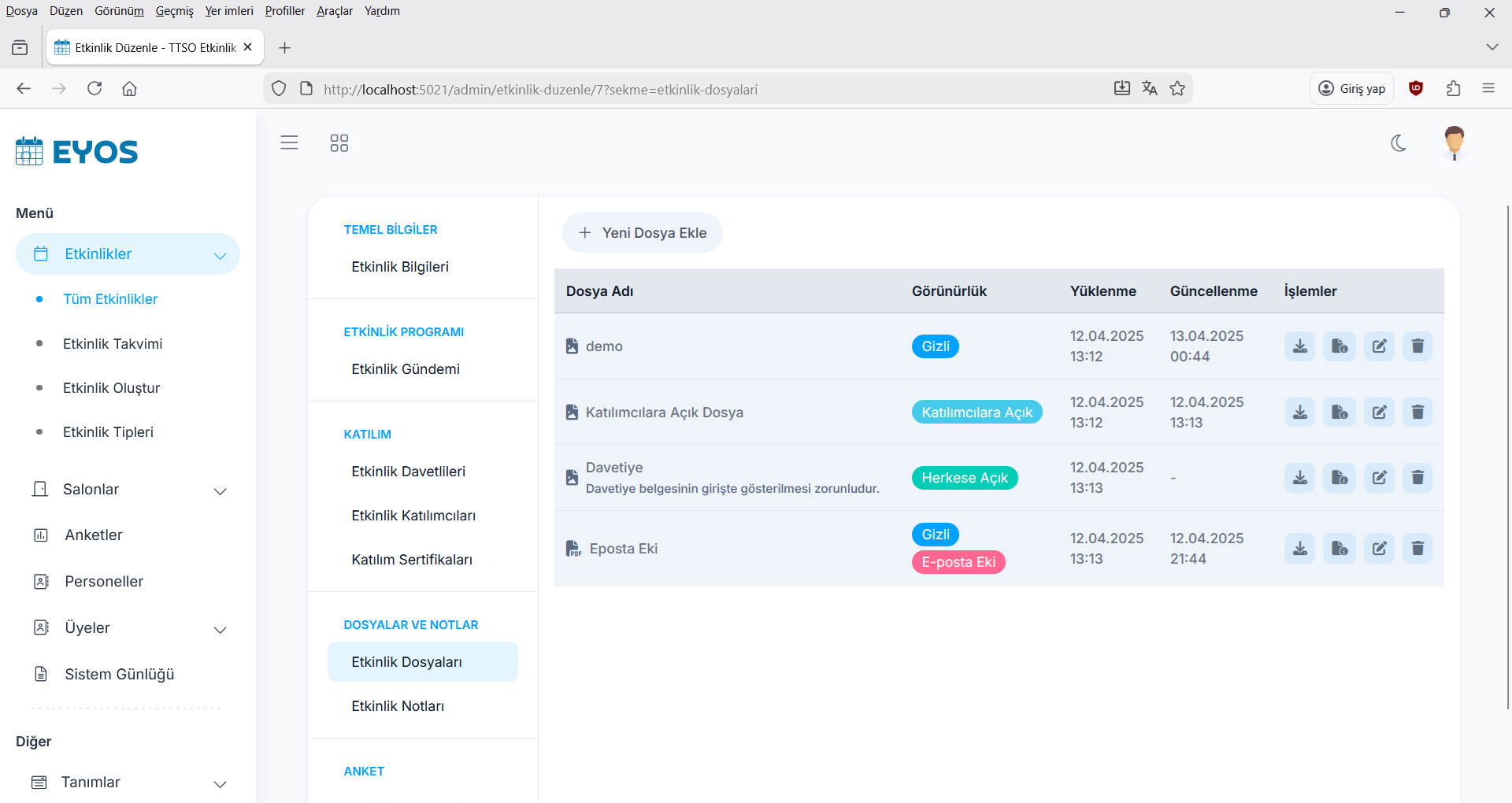This screenshot has width=1512, height=803.
Task: Open the Etkinlik Notları section
Action: 398,706
